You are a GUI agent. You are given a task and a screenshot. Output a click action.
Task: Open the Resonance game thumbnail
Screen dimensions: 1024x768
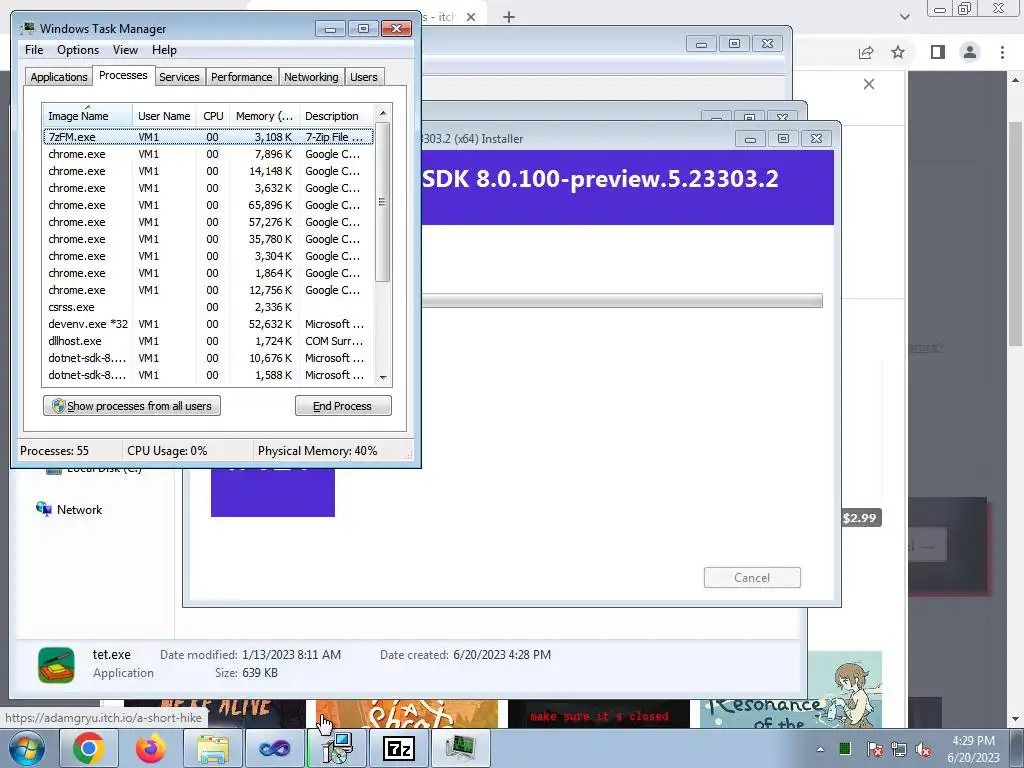pyautogui.click(x=790, y=713)
